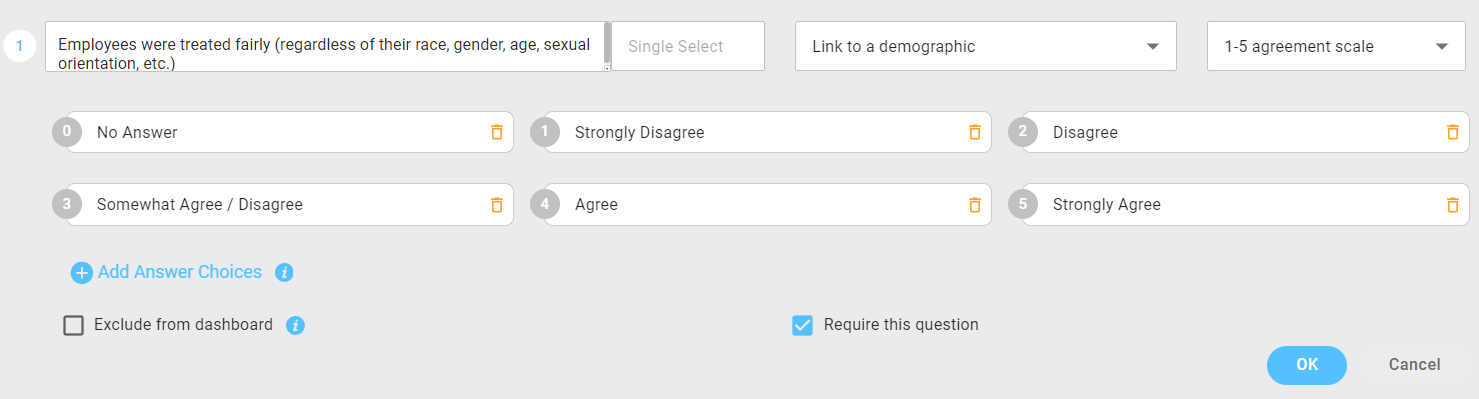
Task: Uncheck Require this question
Action: coord(802,325)
